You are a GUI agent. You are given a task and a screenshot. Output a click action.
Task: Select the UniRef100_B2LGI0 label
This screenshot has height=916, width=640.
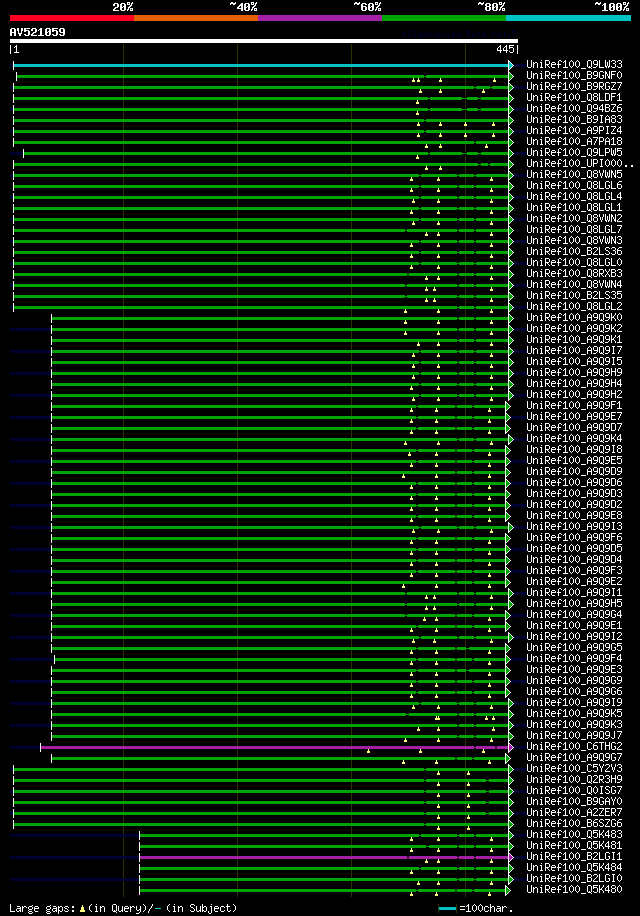574,878
